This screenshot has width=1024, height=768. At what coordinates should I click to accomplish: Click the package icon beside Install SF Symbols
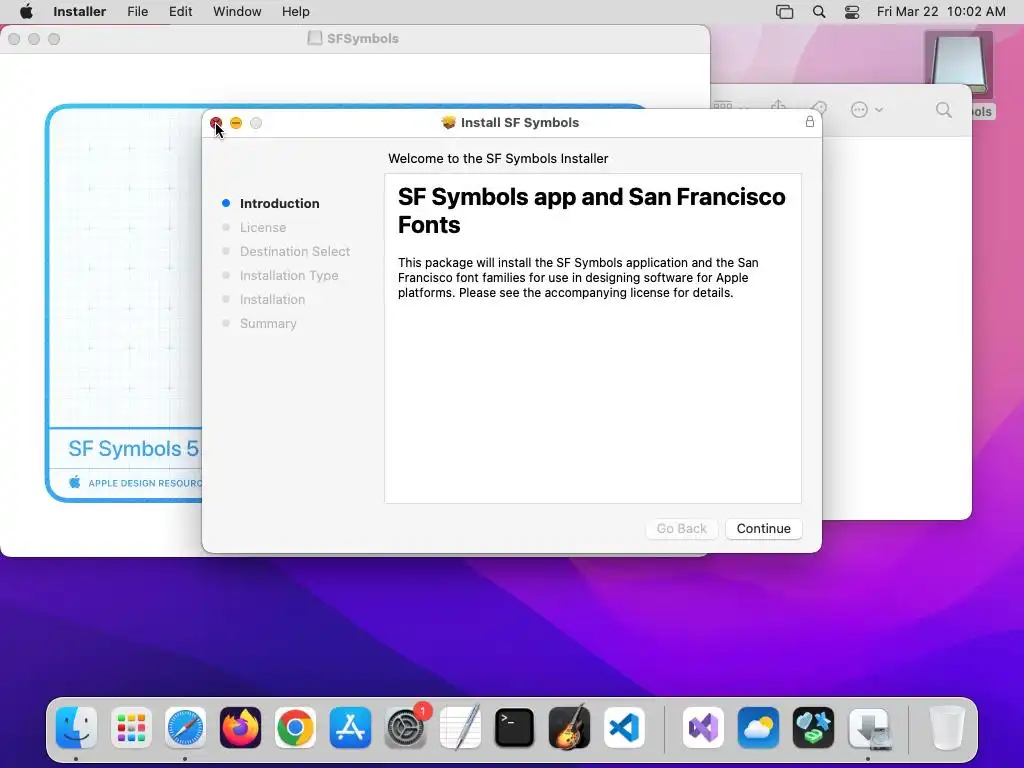[448, 122]
